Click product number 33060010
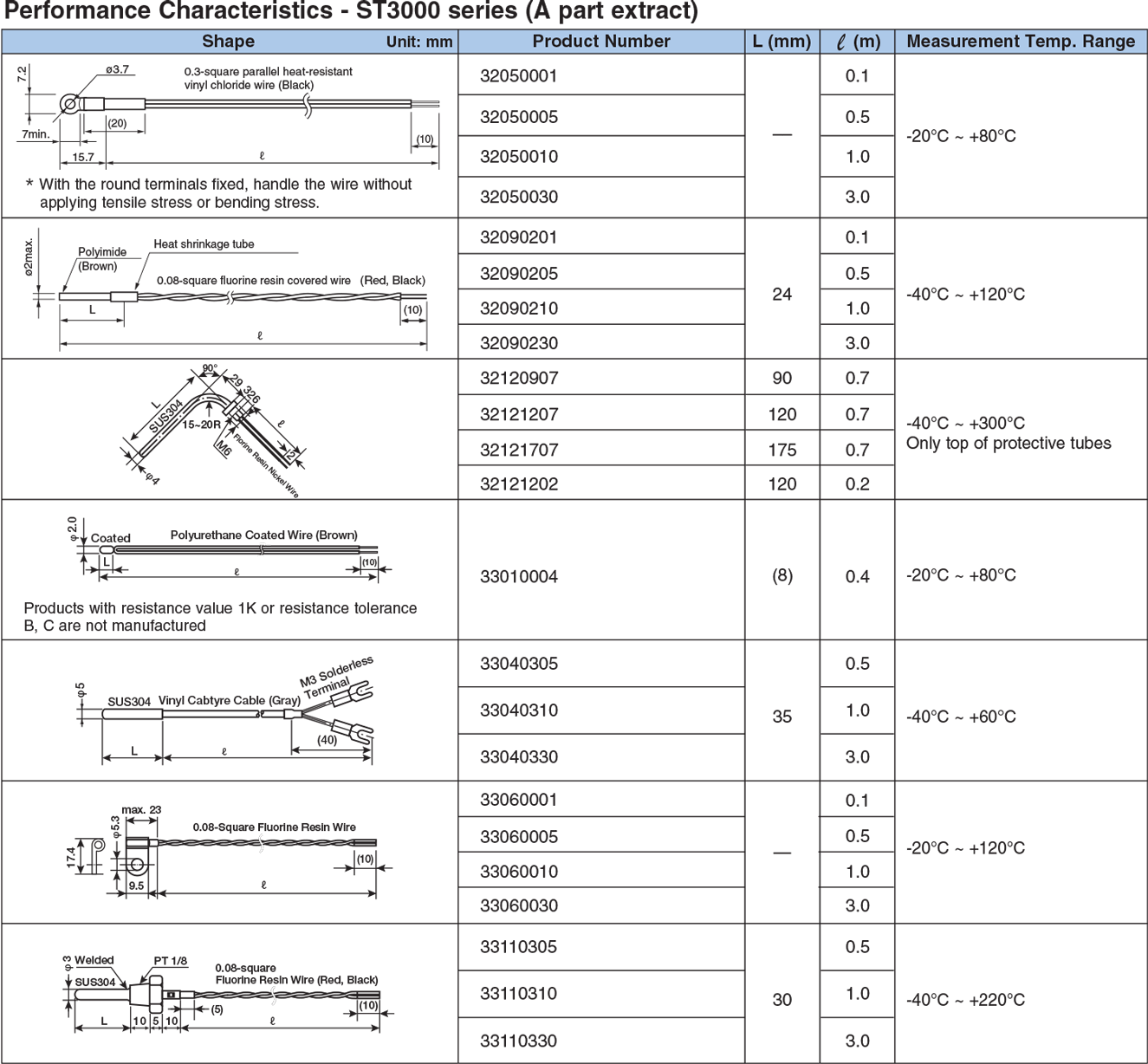The image size is (1148, 1064). point(519,872)
